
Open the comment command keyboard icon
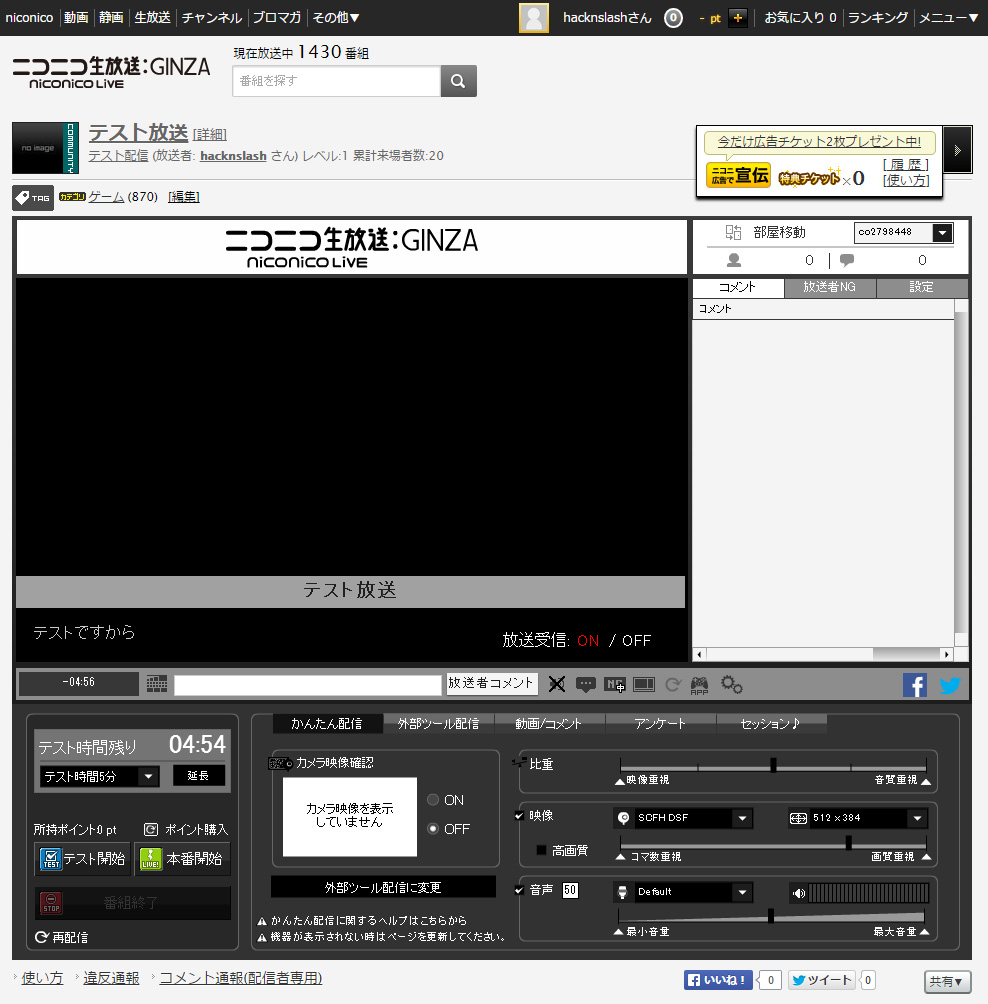tap(157, 684)
